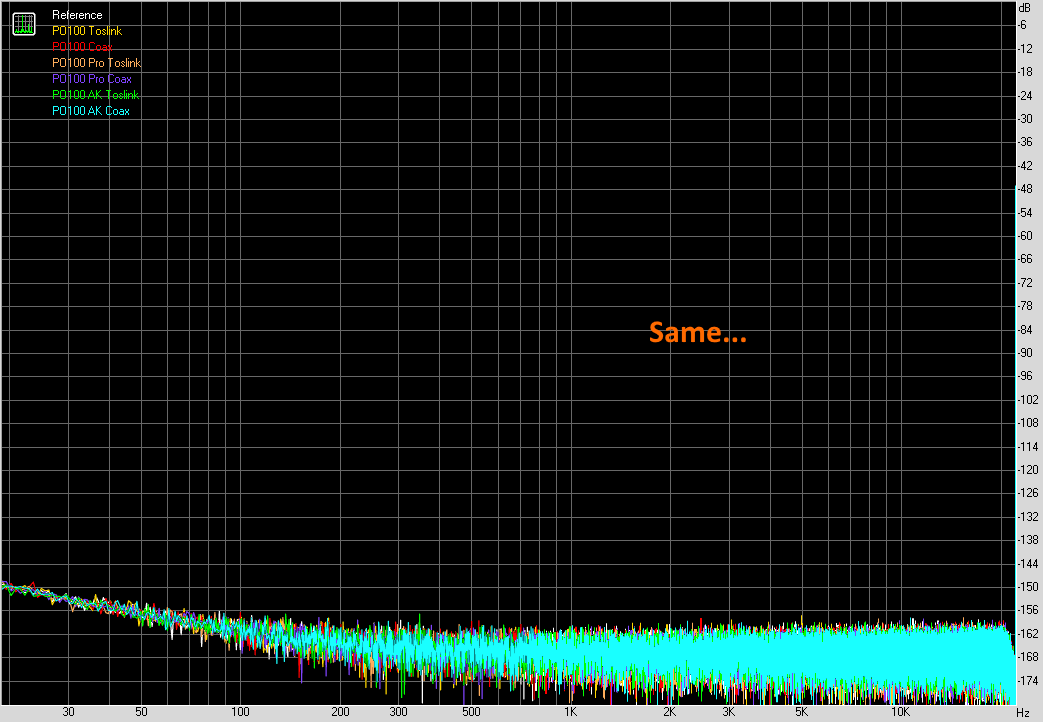
Task: Click the -174 dB axis value
Action: click(1028, 681)
